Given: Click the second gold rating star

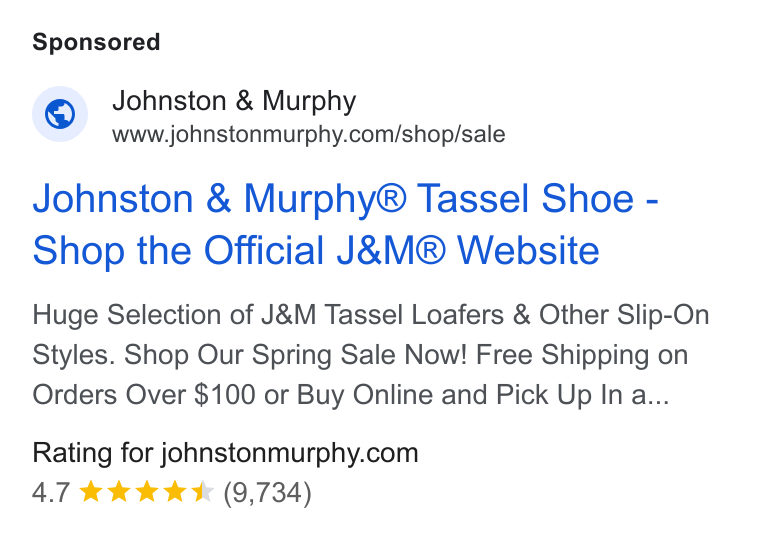Looking at the screenshot, I should [x=119, y=492].
